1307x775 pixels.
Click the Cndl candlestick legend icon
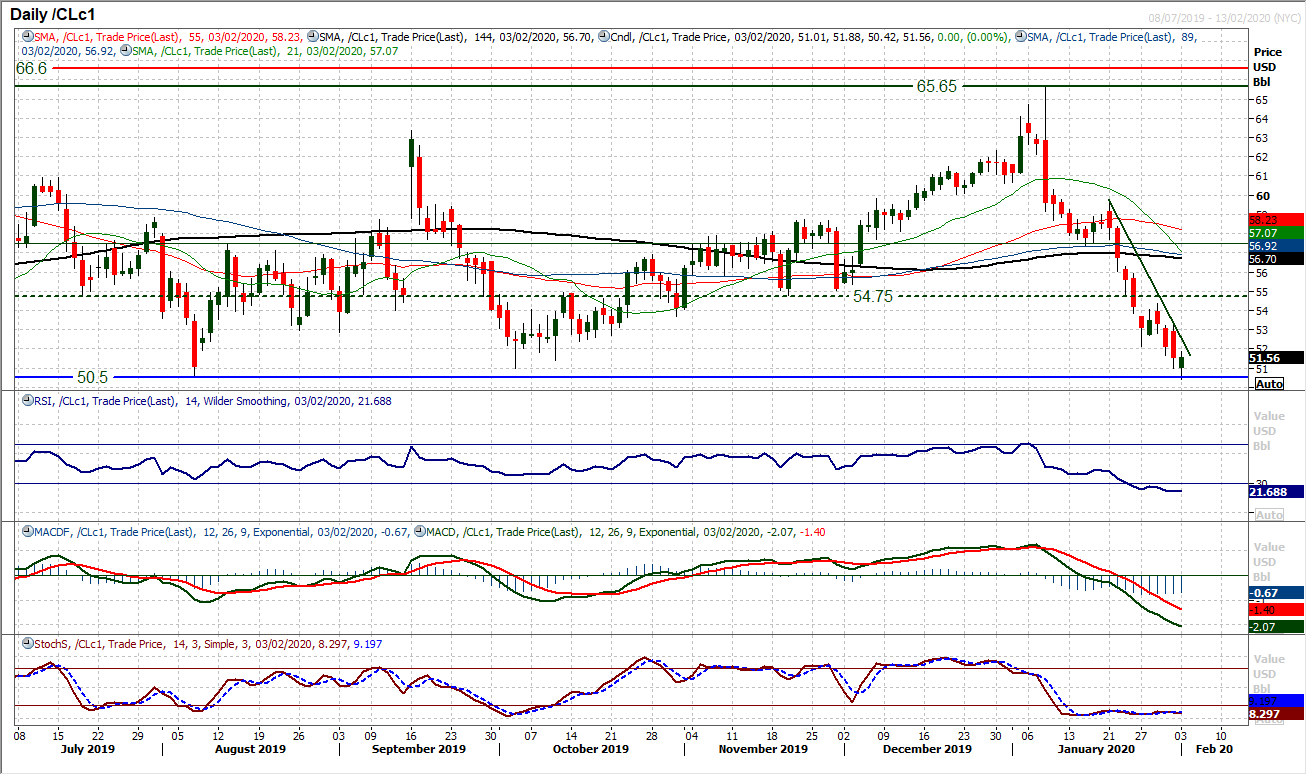[x=606, y=35]
